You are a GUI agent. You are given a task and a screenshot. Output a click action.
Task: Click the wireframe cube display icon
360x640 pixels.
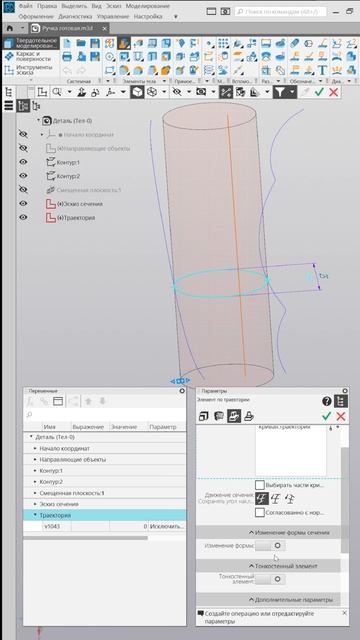click(152, 92)
